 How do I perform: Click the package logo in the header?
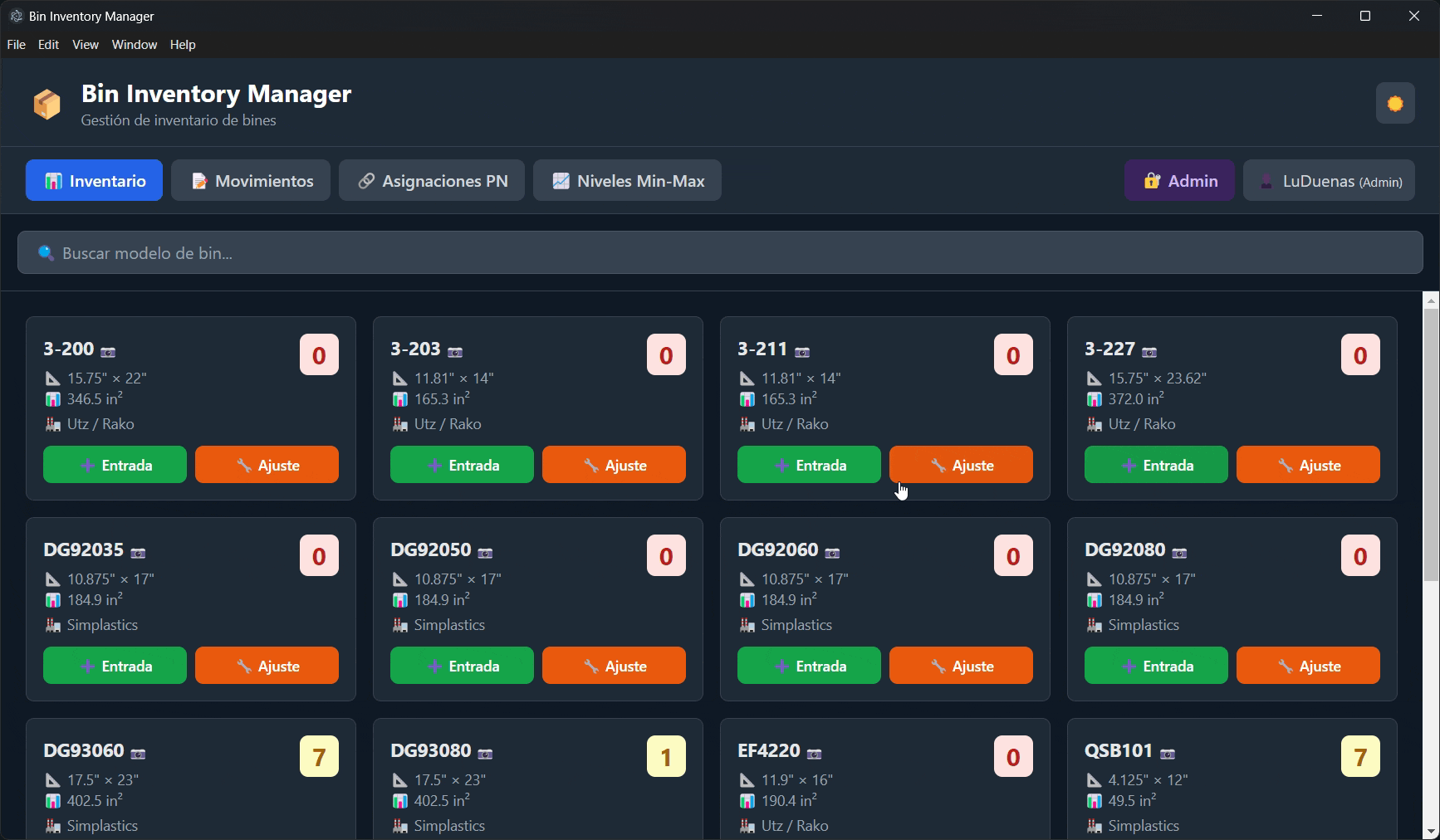point(47,103)
